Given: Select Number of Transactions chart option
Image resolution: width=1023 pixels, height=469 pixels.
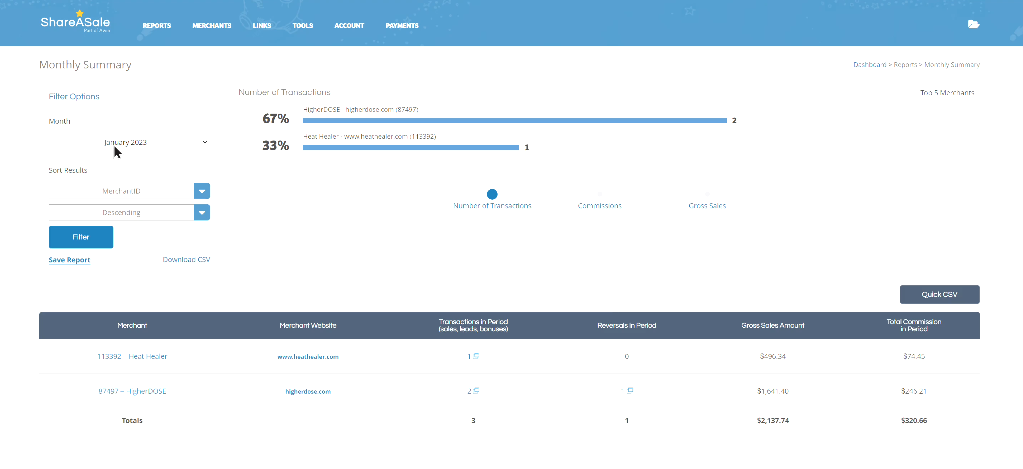Looking at the screenshot, I should (492, 194).
